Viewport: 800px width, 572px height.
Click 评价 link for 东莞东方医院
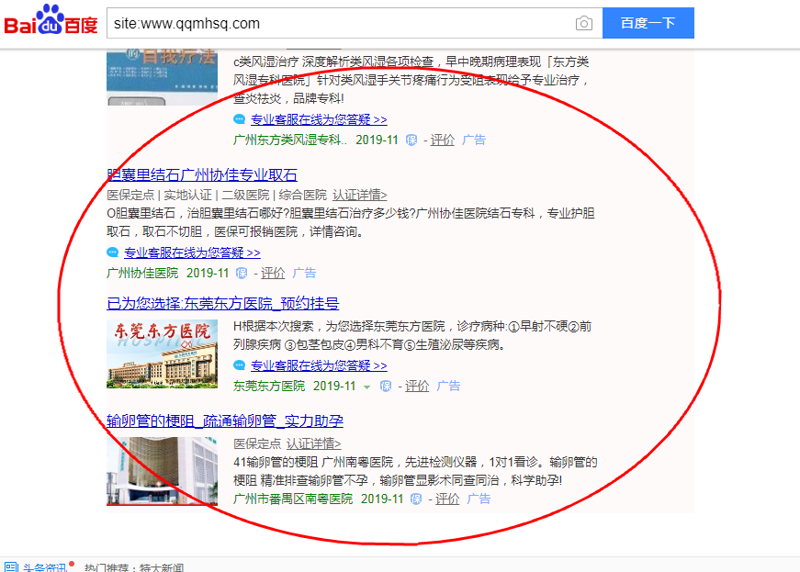coord(417,386)
